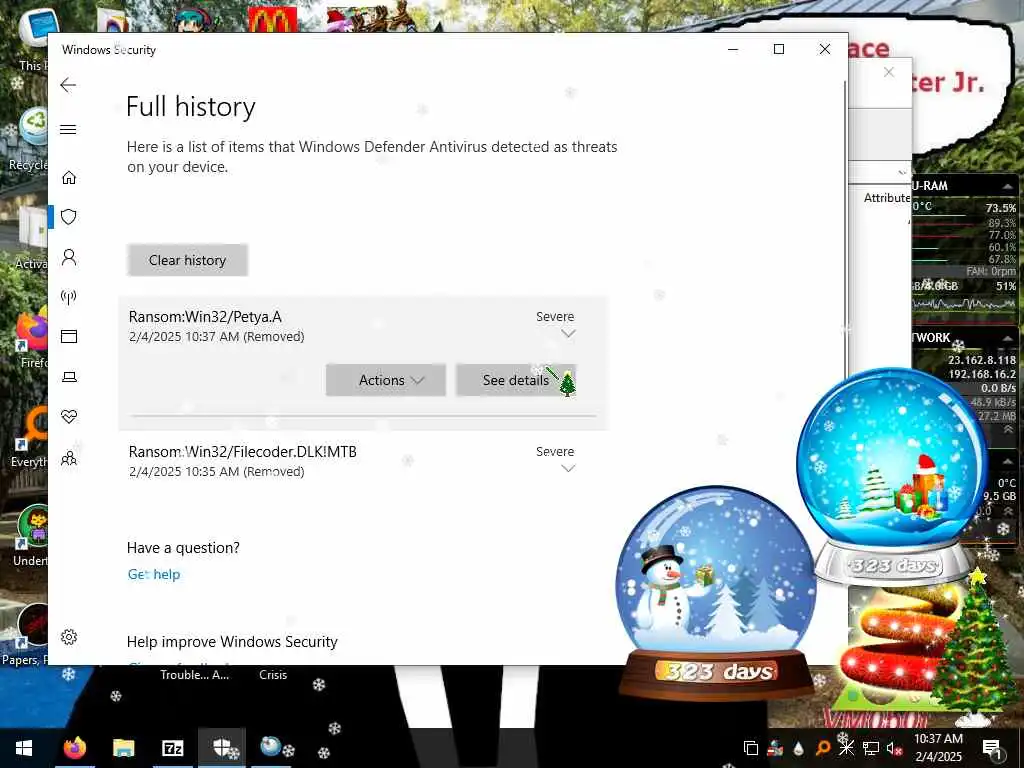Click the globe app taskbar icon
The width and height of the screenshot is (1024, 768).
coord(271,747)
